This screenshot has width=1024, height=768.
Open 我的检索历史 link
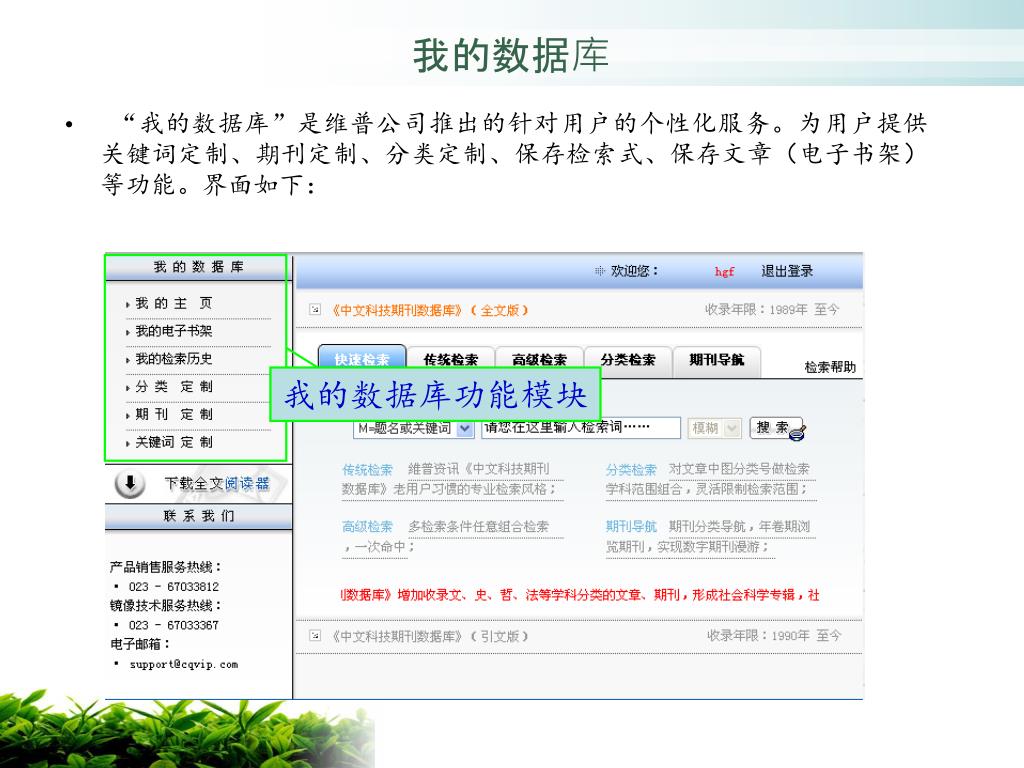click(x=174, y=359)
